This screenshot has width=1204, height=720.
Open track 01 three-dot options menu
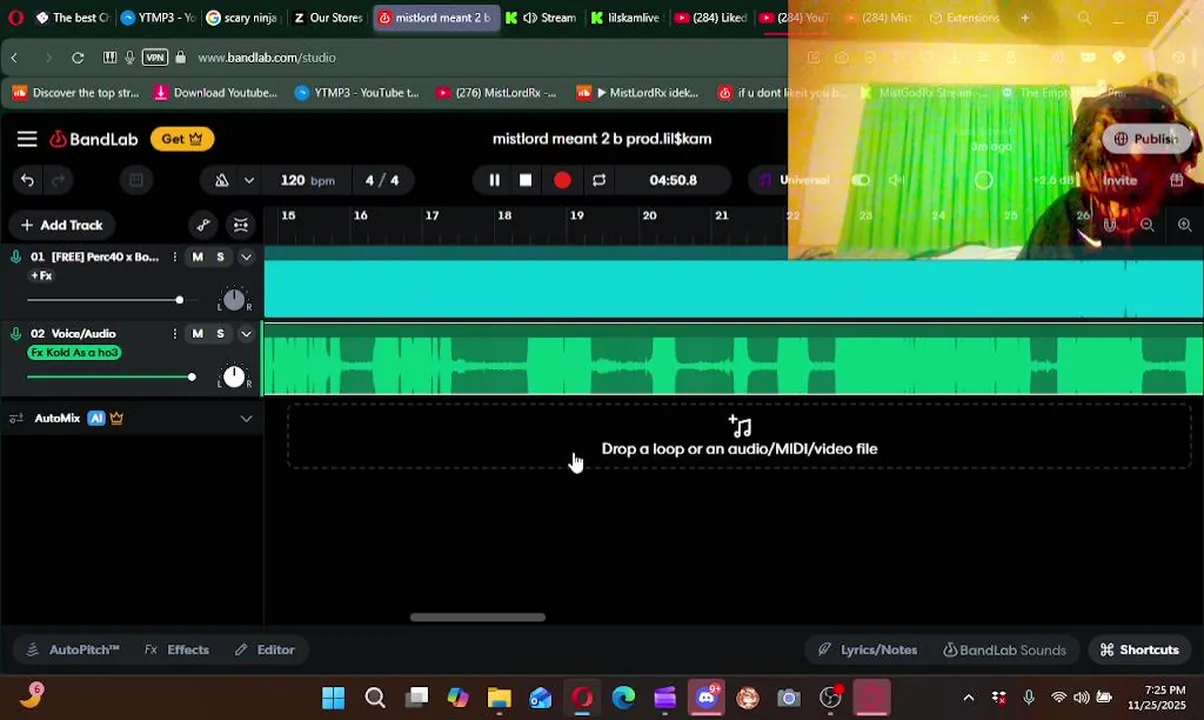click(x=174, y=257)
